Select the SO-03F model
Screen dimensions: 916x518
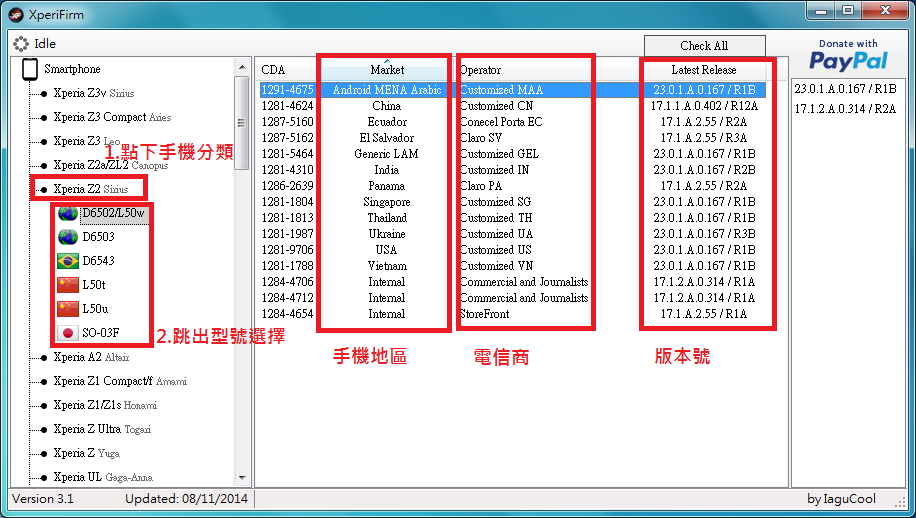coord(100,333)
